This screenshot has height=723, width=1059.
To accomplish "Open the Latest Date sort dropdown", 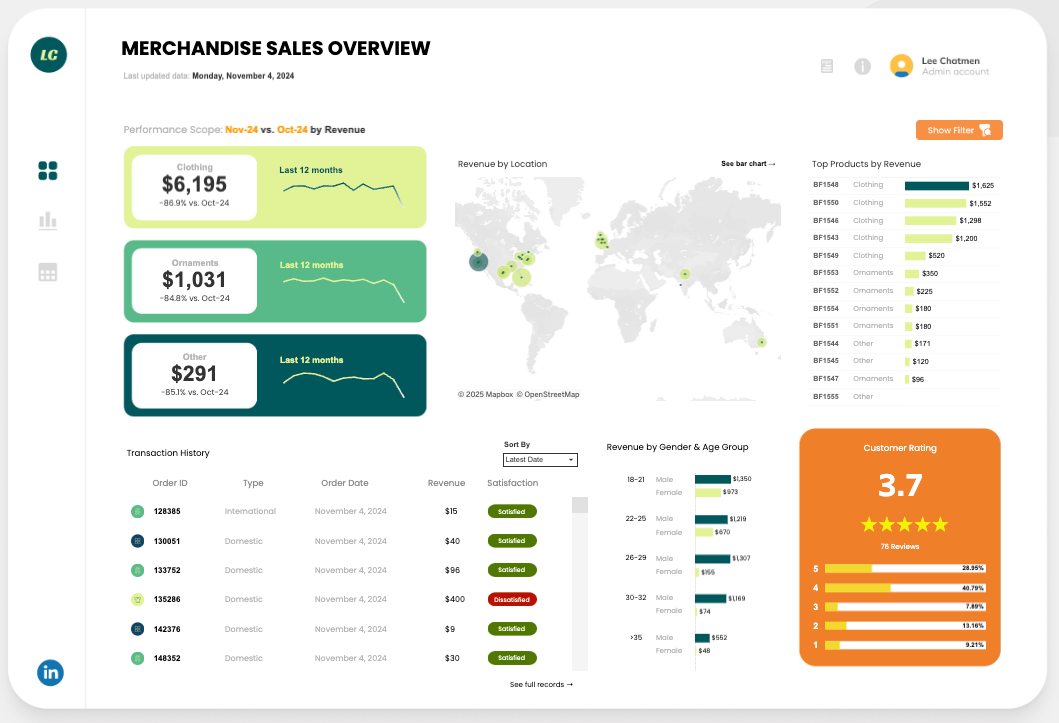I will [x=540, y=459].
